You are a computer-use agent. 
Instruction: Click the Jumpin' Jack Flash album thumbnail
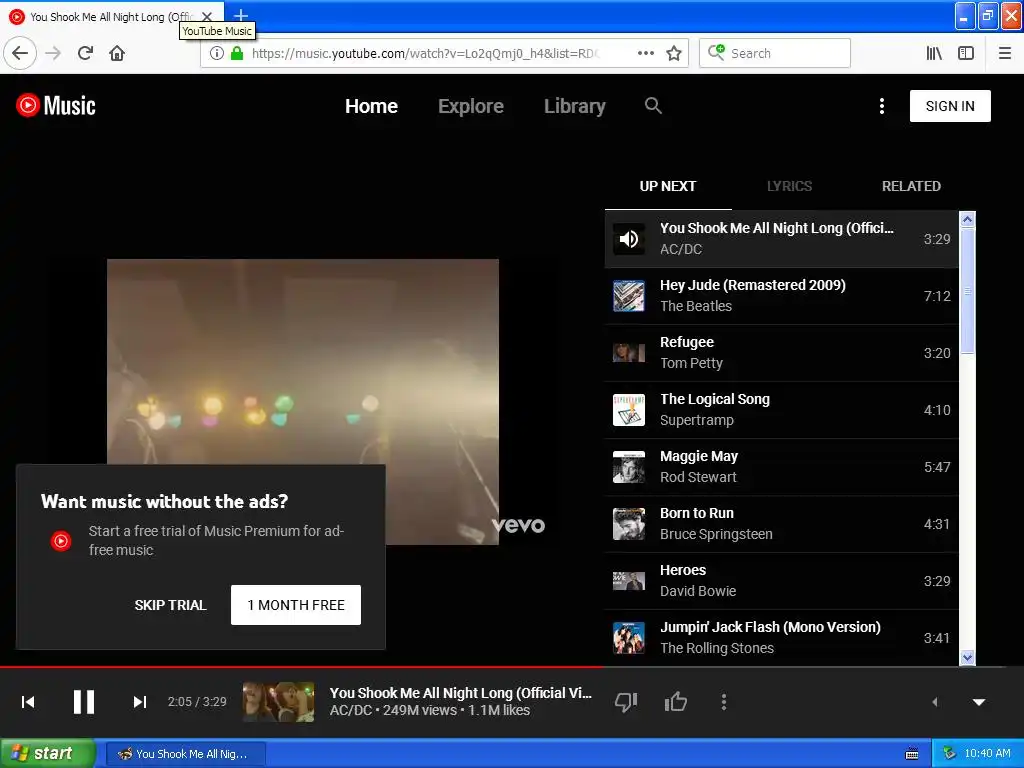(629, 638)
